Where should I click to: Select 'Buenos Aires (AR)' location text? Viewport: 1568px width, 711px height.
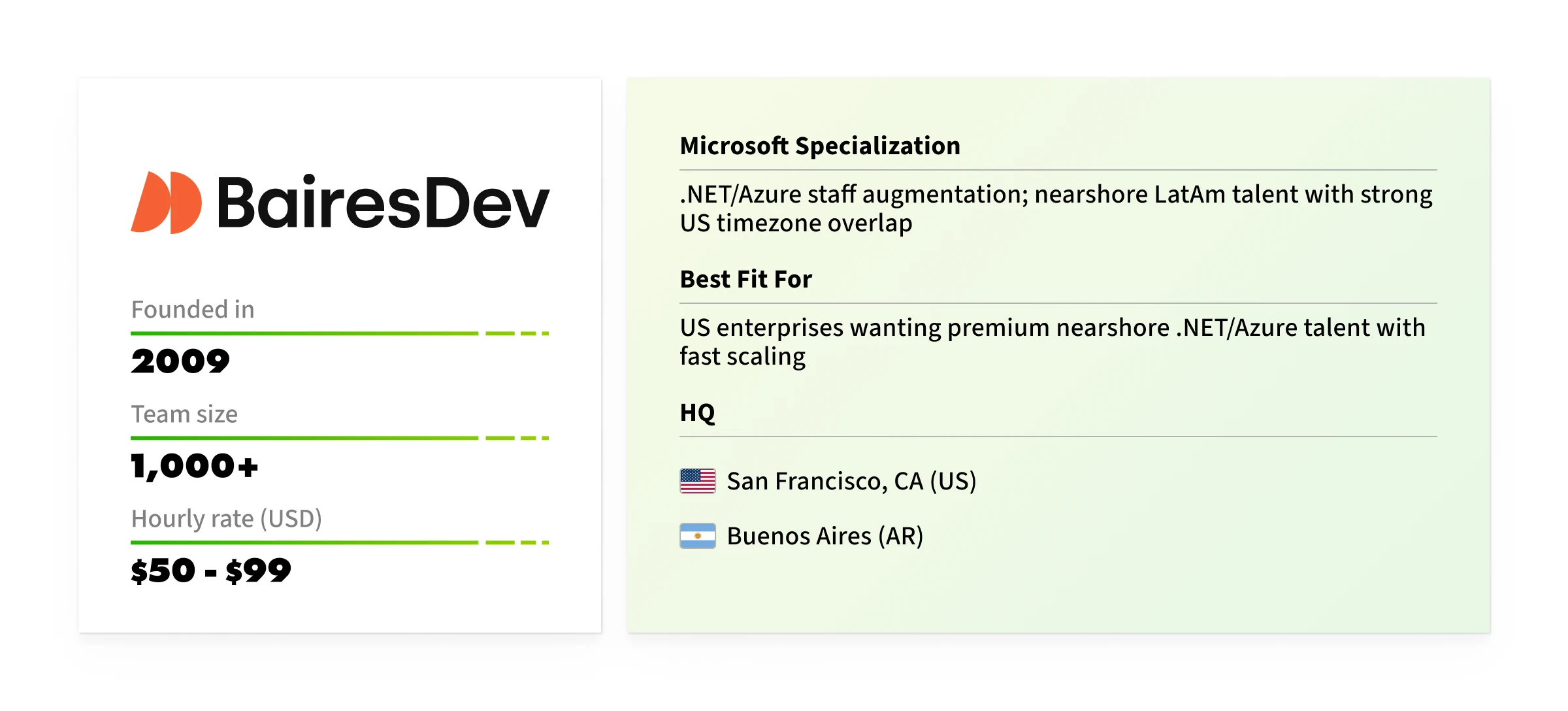tap(825, 537)
